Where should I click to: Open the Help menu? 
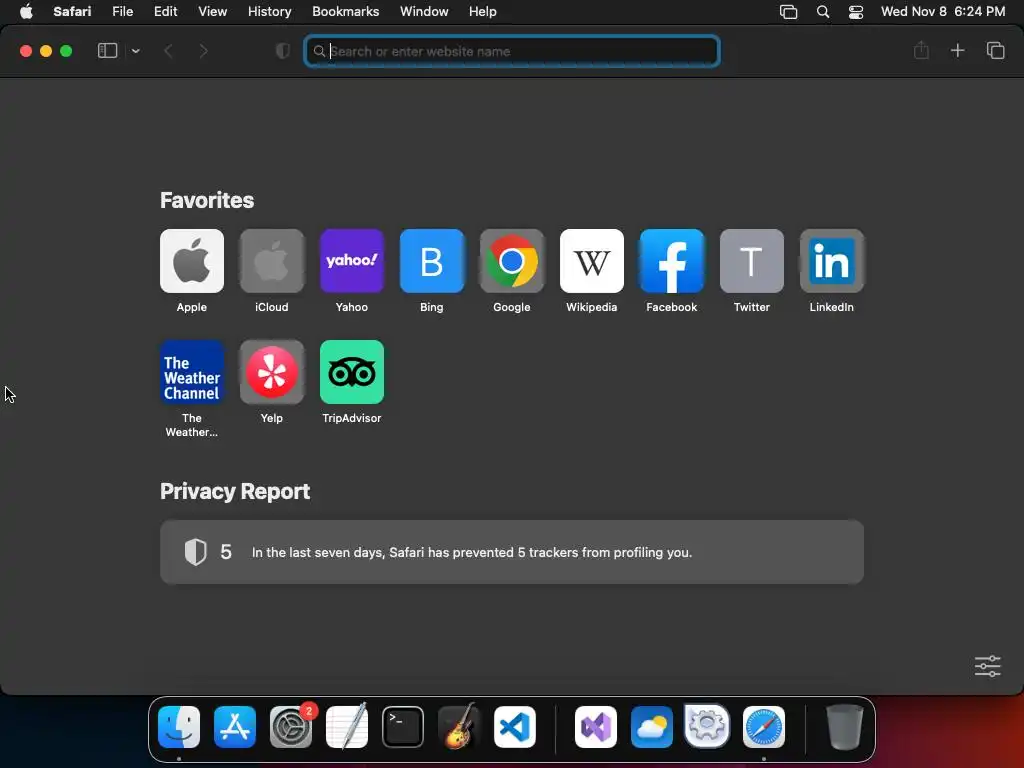pos(483,12)
